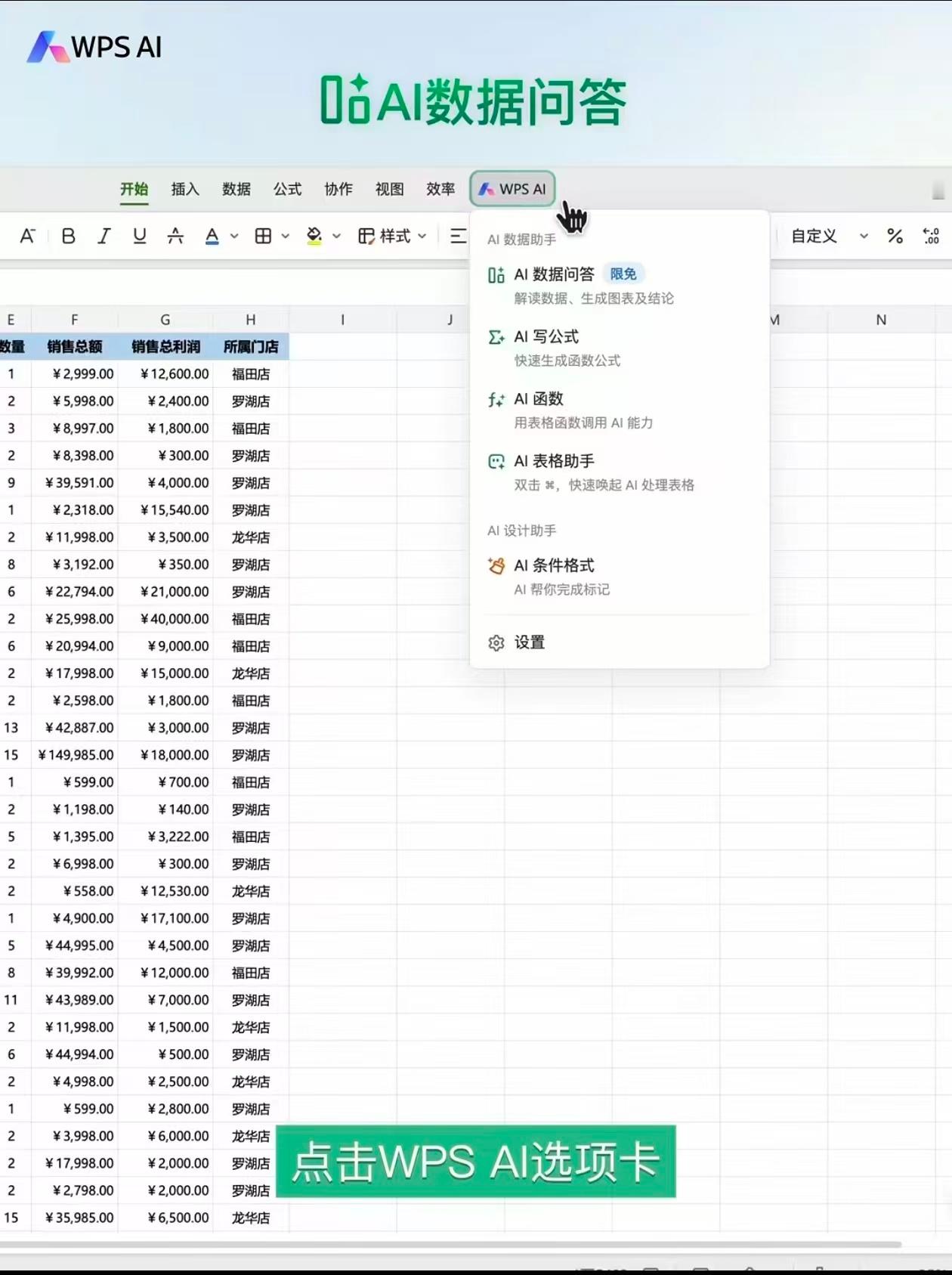Click the WPS AI tab button
Viewport: 952px width, 1275px height.
click(x=512, y=189)
